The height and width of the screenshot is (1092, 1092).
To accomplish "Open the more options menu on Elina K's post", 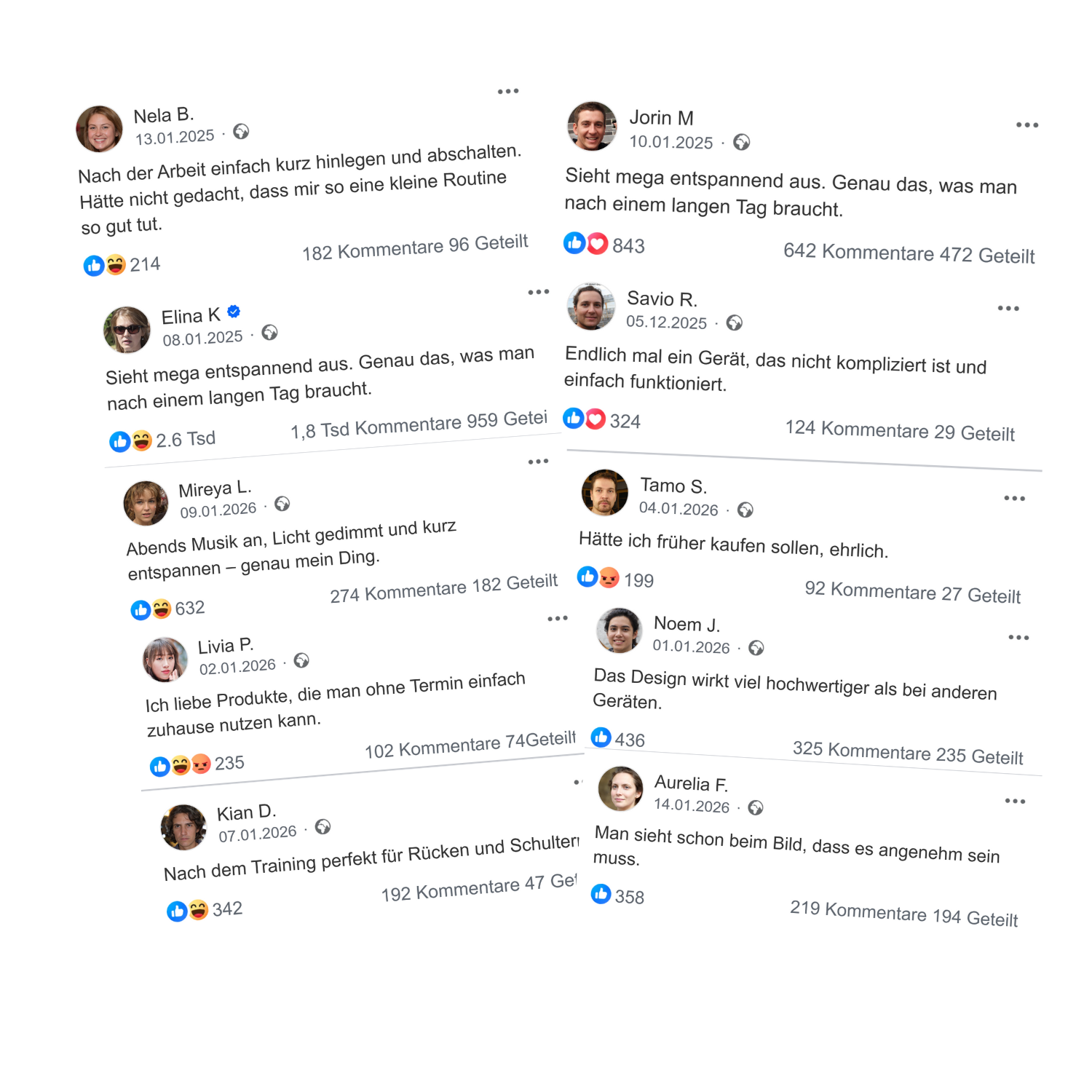I will pyautogui.click(x=539, y=293).
